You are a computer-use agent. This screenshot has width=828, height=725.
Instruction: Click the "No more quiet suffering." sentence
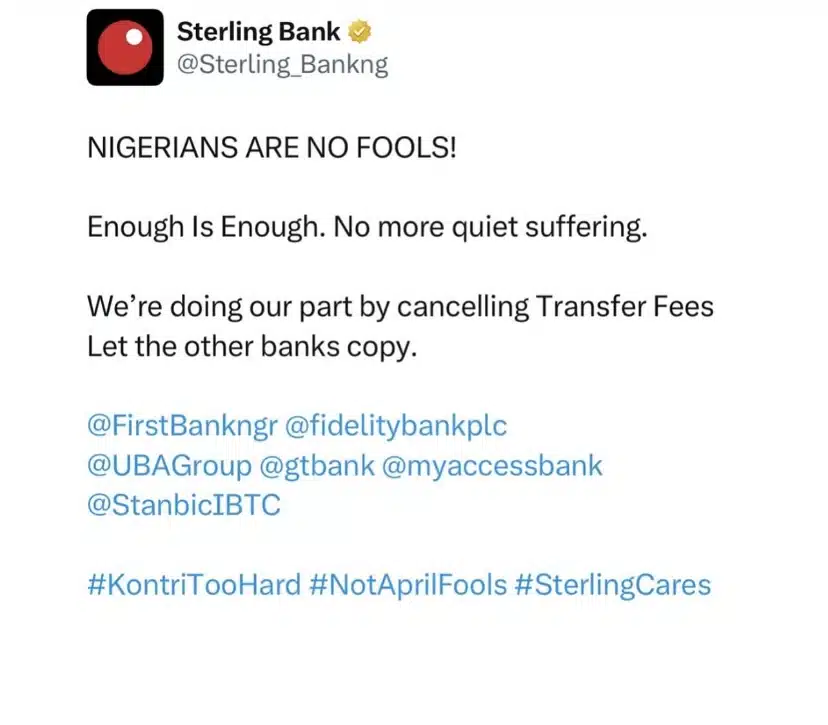[x=490, y=227]
